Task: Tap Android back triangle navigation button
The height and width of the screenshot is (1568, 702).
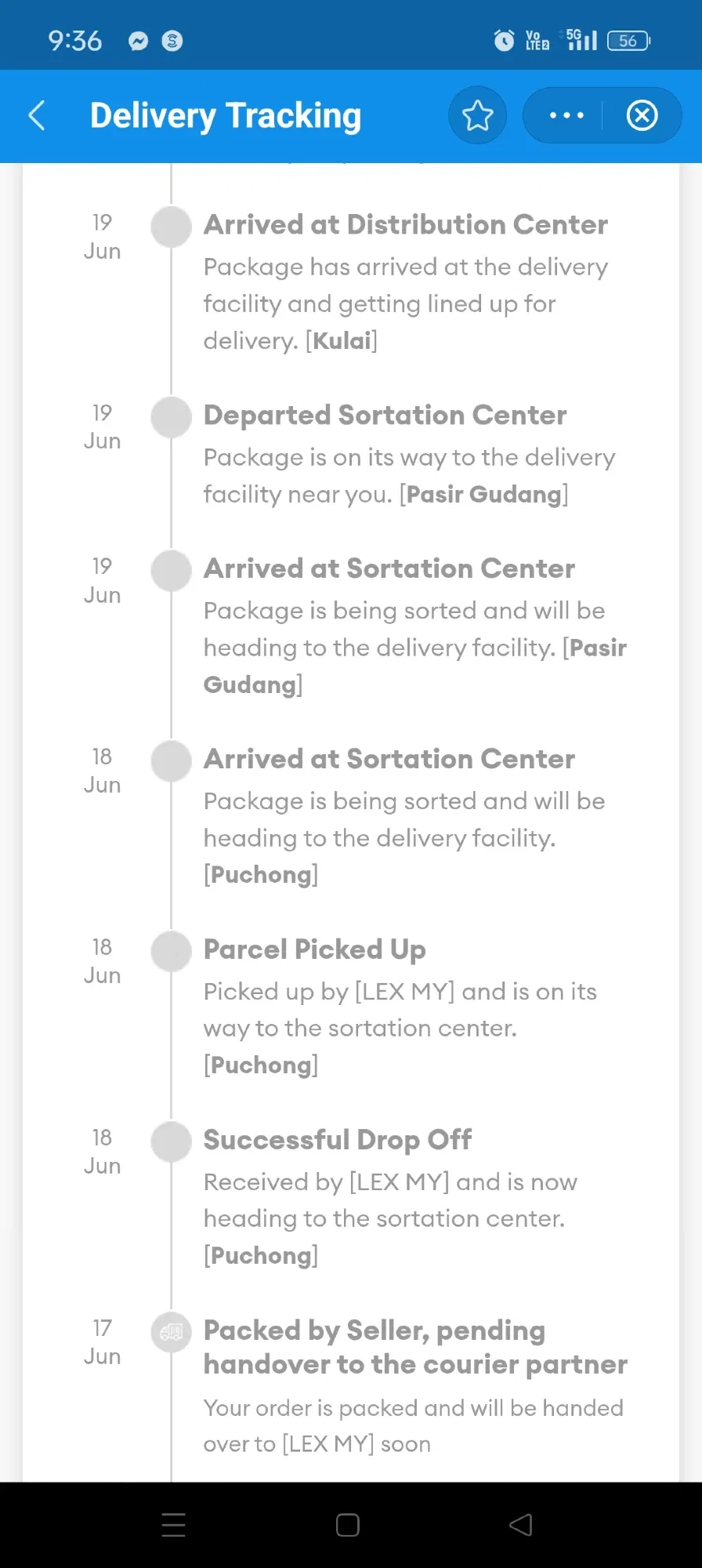Action: click(x=521, y=1525)
